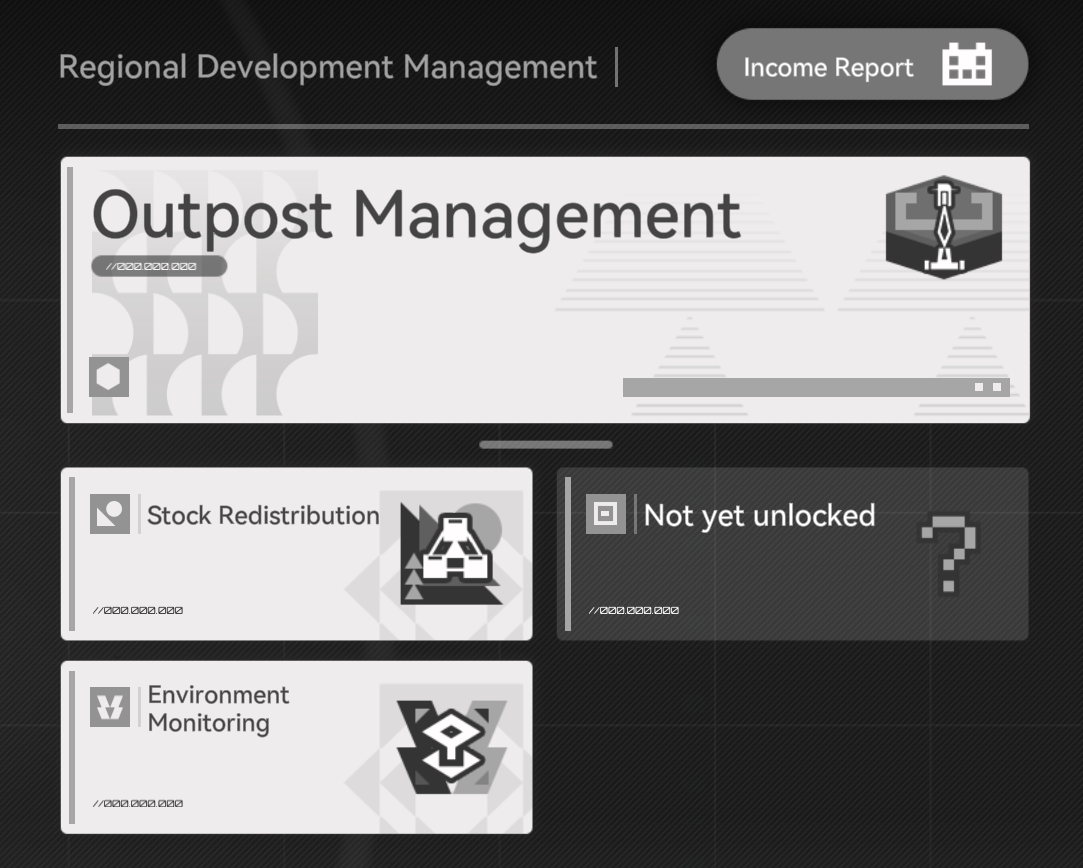The width and height of the screenshot is (1083, 868).
Task: Click the locked card's concentric square icon
Action: point(606,514)
